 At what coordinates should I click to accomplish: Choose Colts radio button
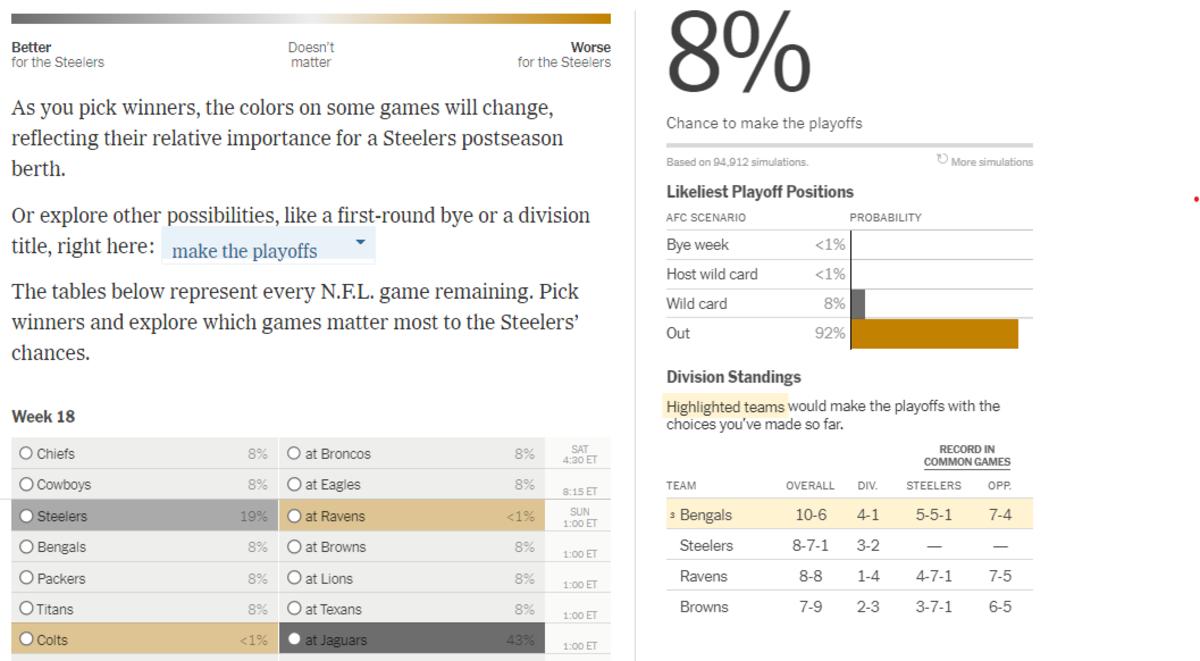[26, 640]
